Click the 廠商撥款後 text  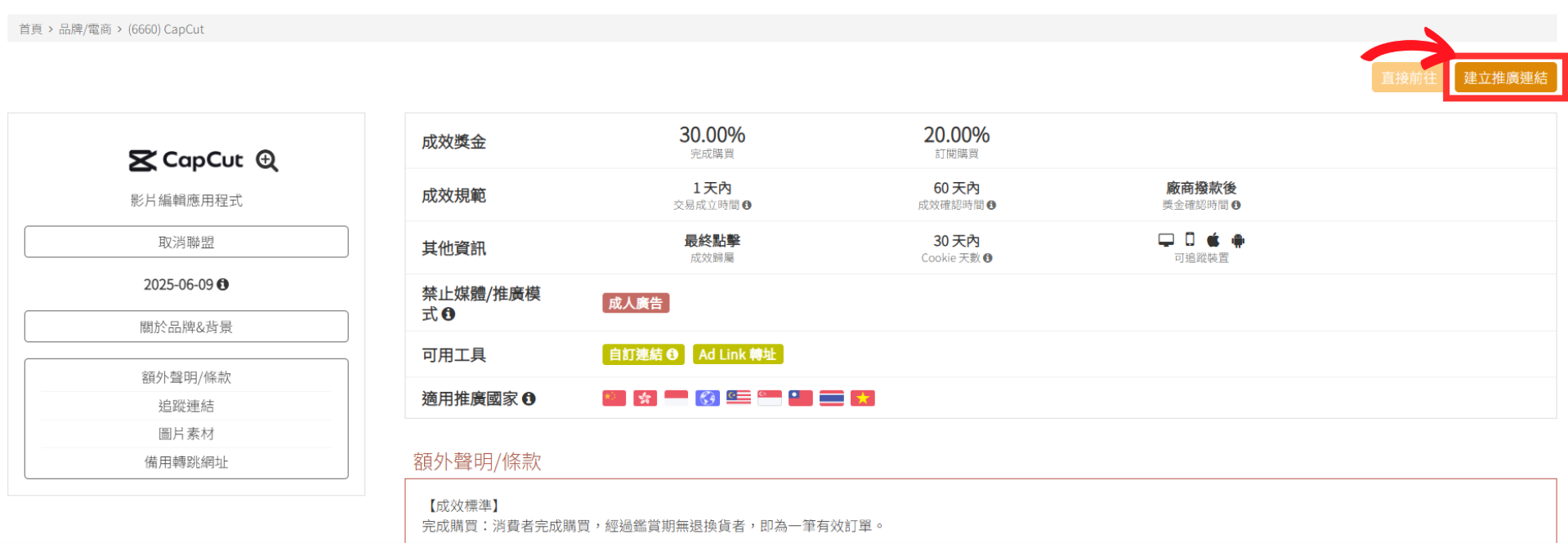pos(1201,189)
